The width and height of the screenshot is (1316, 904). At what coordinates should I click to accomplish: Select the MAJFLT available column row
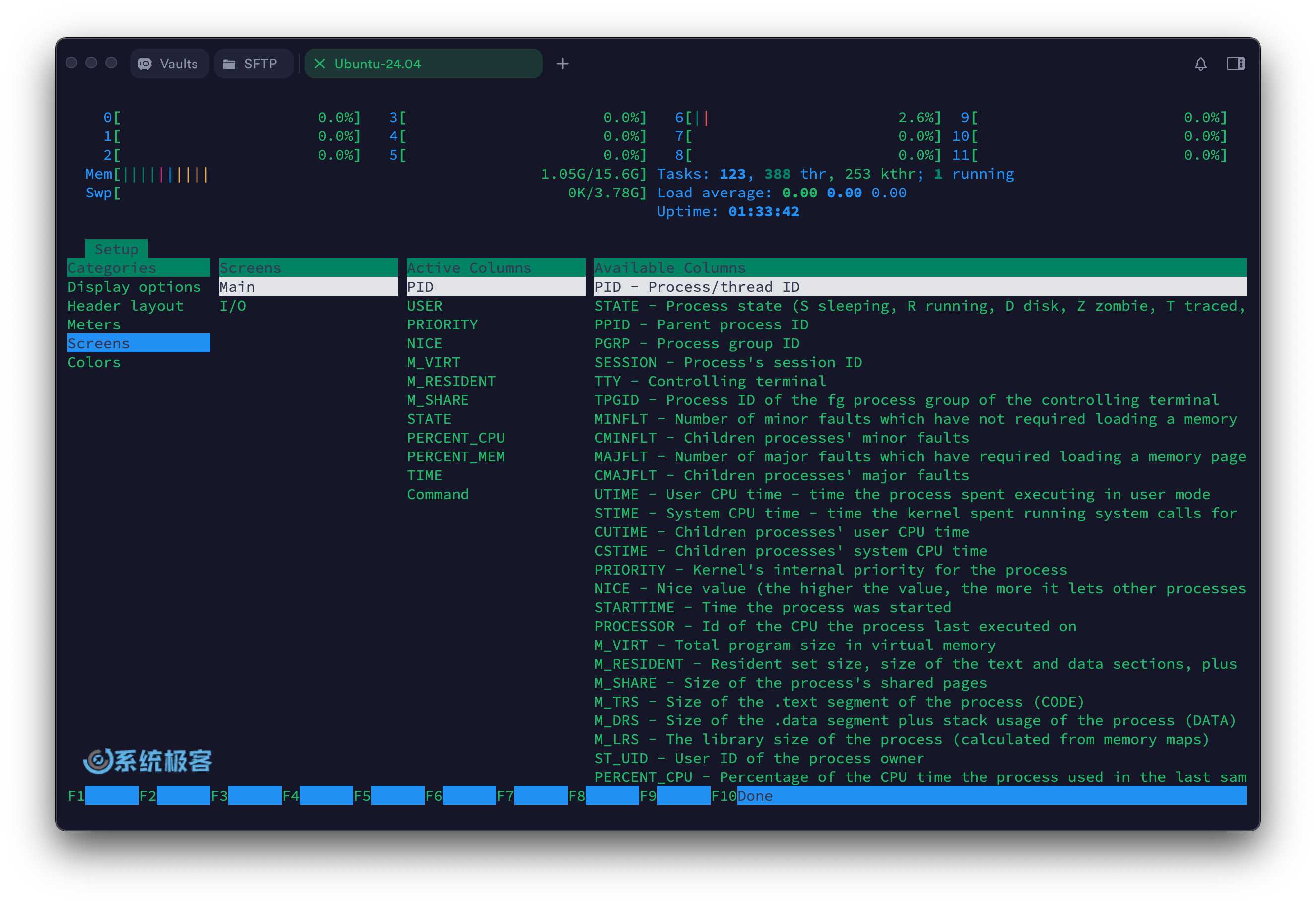[x=920, y=456]
